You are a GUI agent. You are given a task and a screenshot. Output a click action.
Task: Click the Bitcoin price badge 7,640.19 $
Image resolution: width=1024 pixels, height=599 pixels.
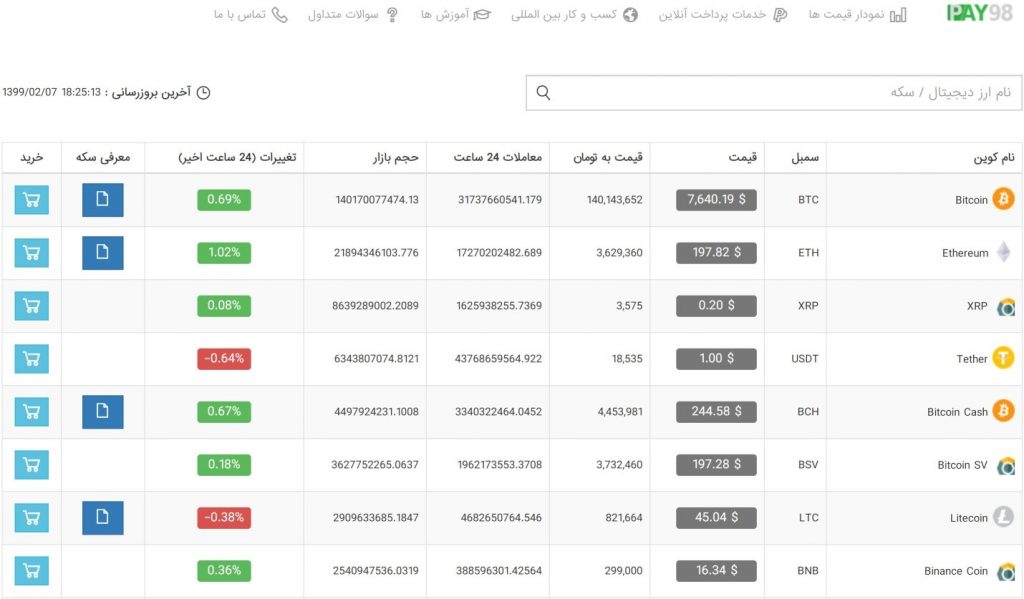716,200
